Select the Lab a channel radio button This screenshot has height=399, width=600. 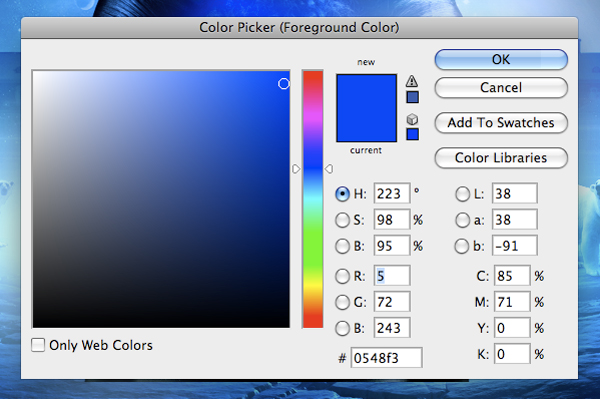click(x=462, y=220)
